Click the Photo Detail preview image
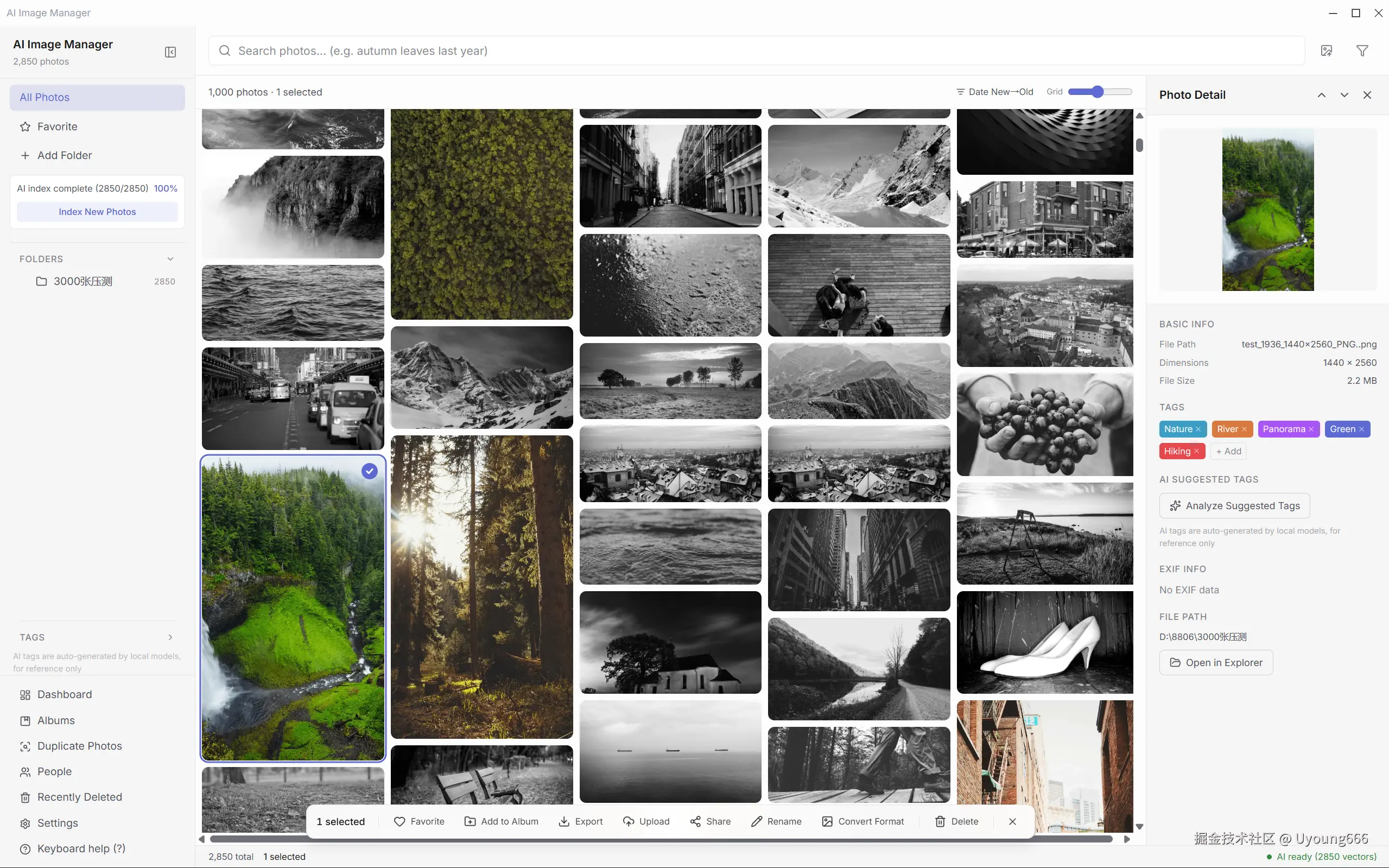 [x=1267, y=210]
